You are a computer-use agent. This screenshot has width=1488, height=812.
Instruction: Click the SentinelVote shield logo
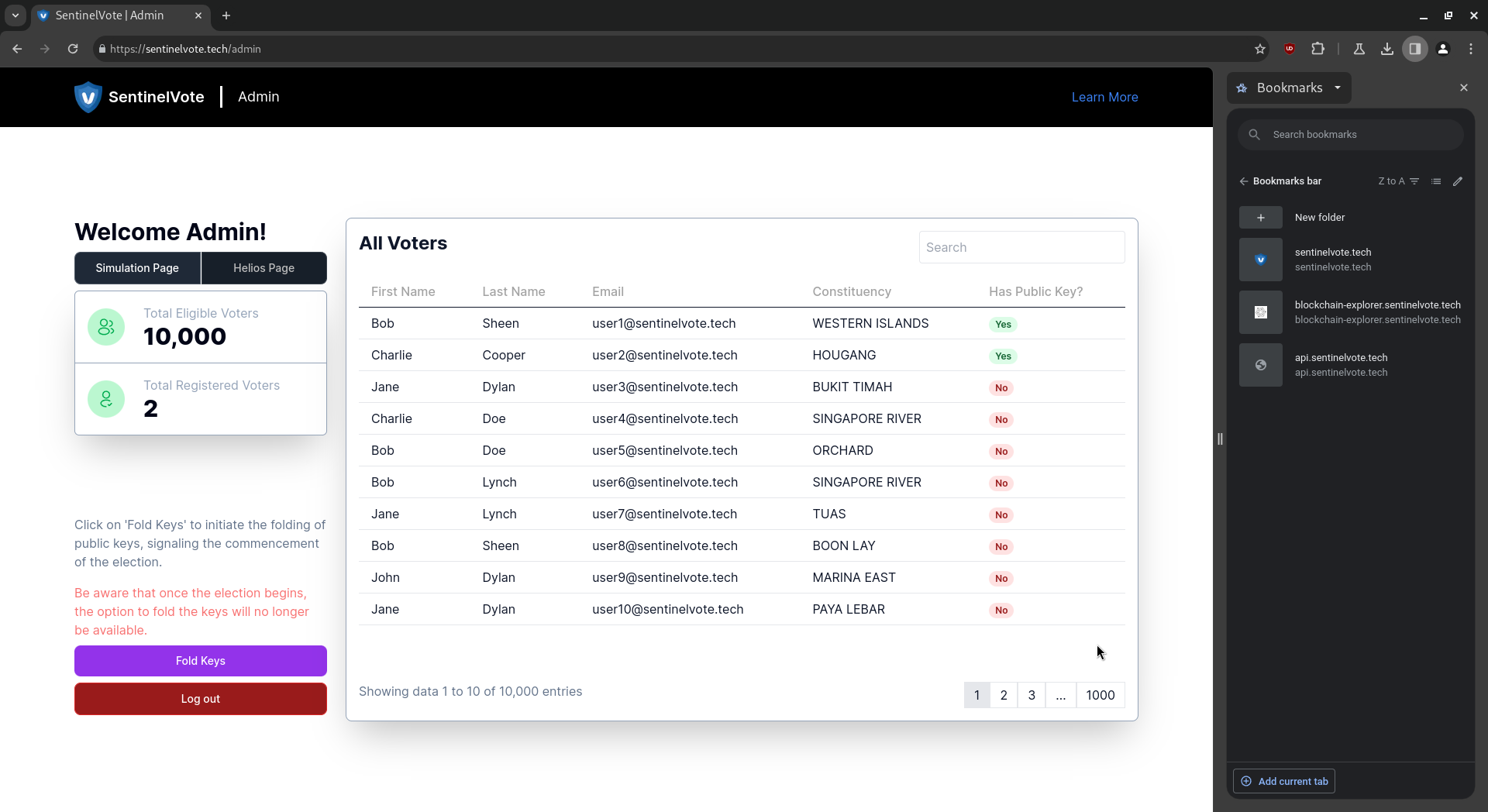pos(88,97)
